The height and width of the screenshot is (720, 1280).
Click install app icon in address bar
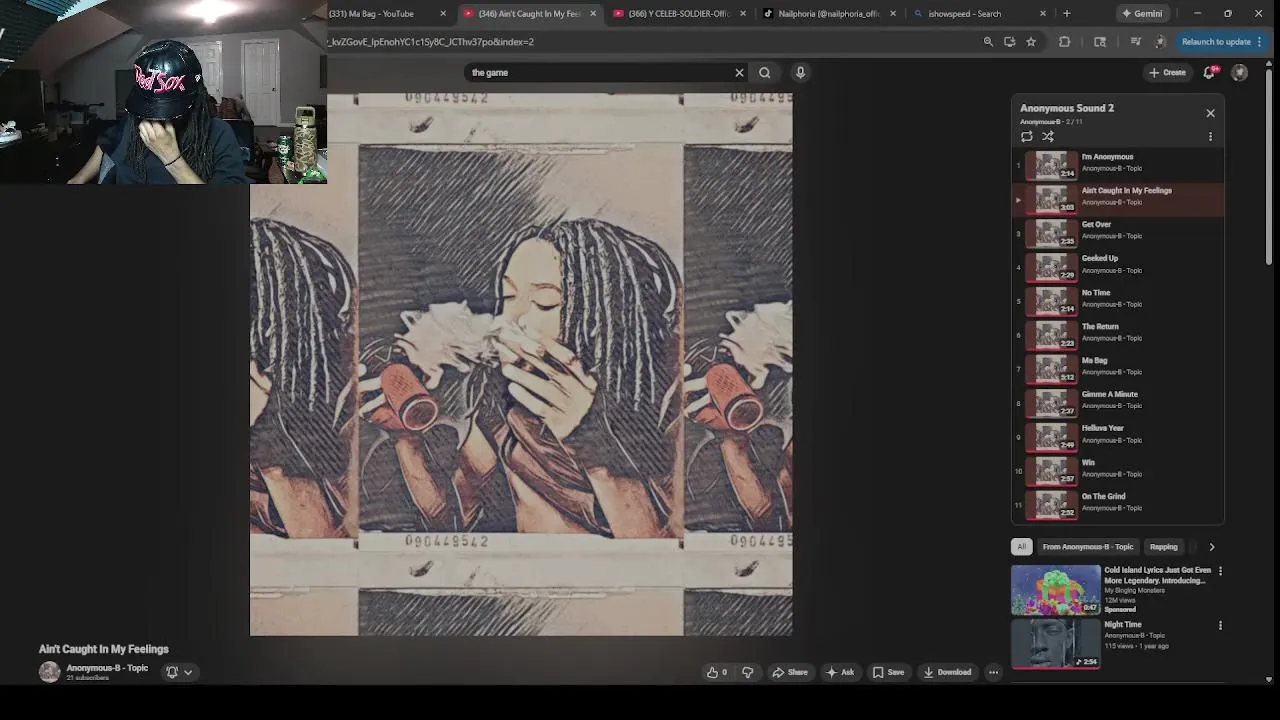tap(1009, 42)
